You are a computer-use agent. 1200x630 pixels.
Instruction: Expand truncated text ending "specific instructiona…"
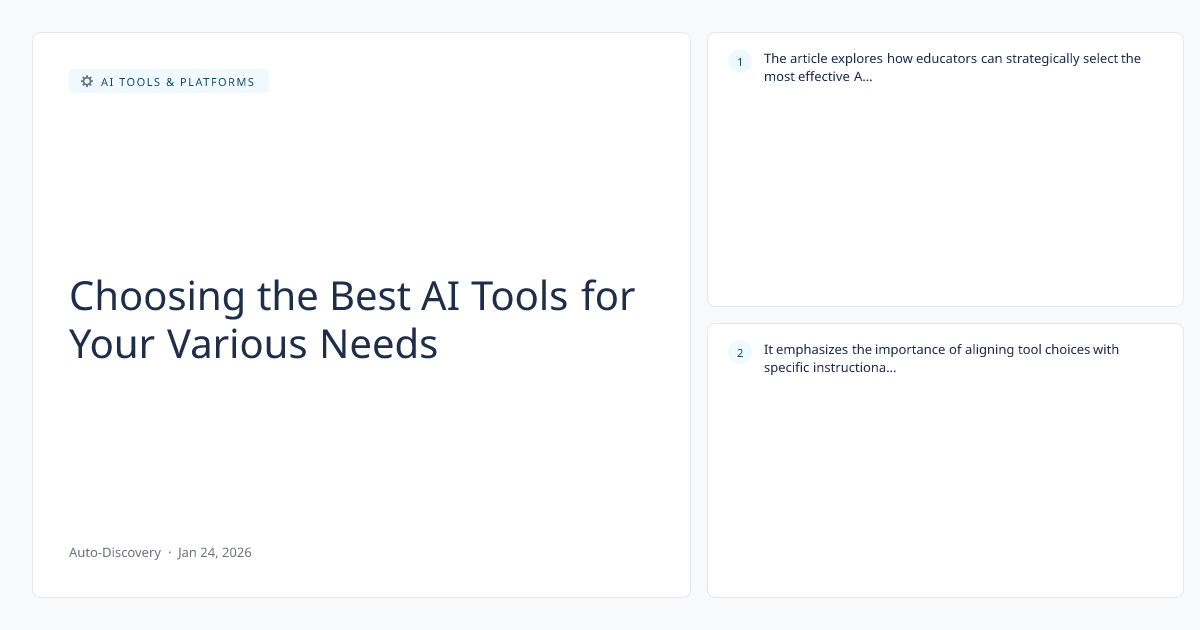829,367
